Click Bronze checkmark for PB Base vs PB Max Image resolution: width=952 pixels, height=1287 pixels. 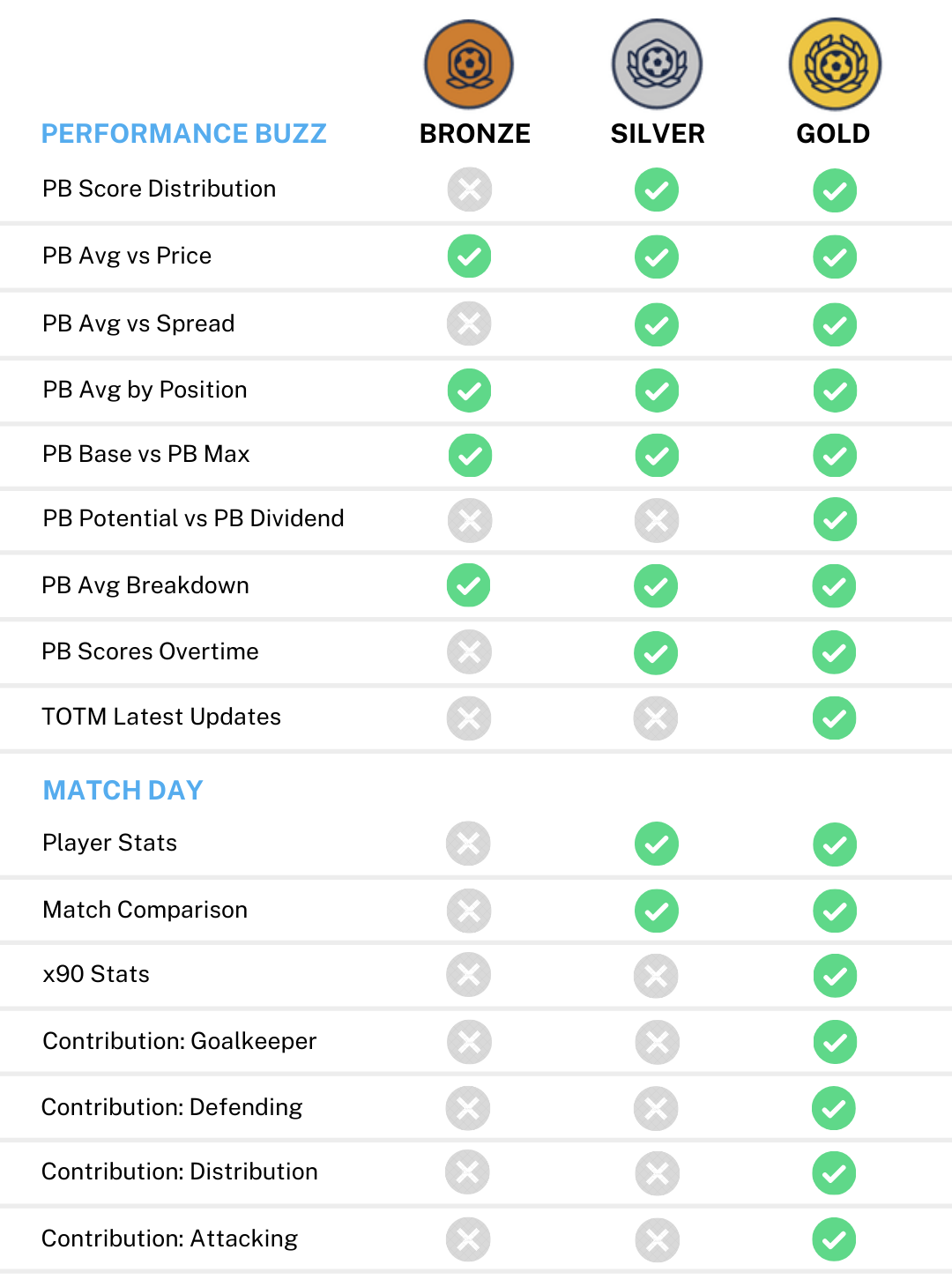(470, 456)
